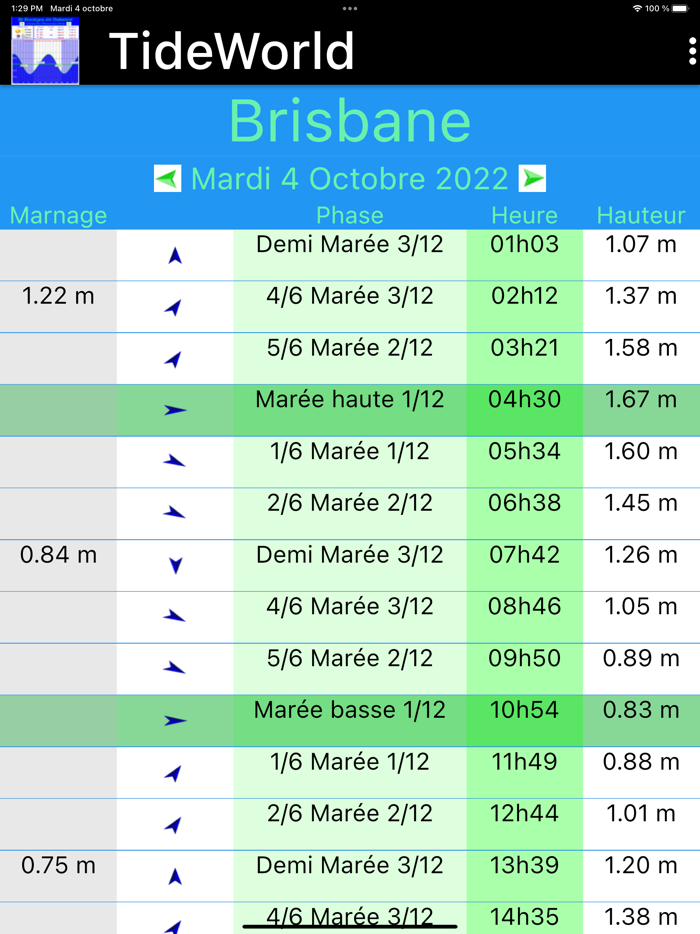
Task: Tap the arrow icon in Marée basse row
Action: click(x=175, y=721)
